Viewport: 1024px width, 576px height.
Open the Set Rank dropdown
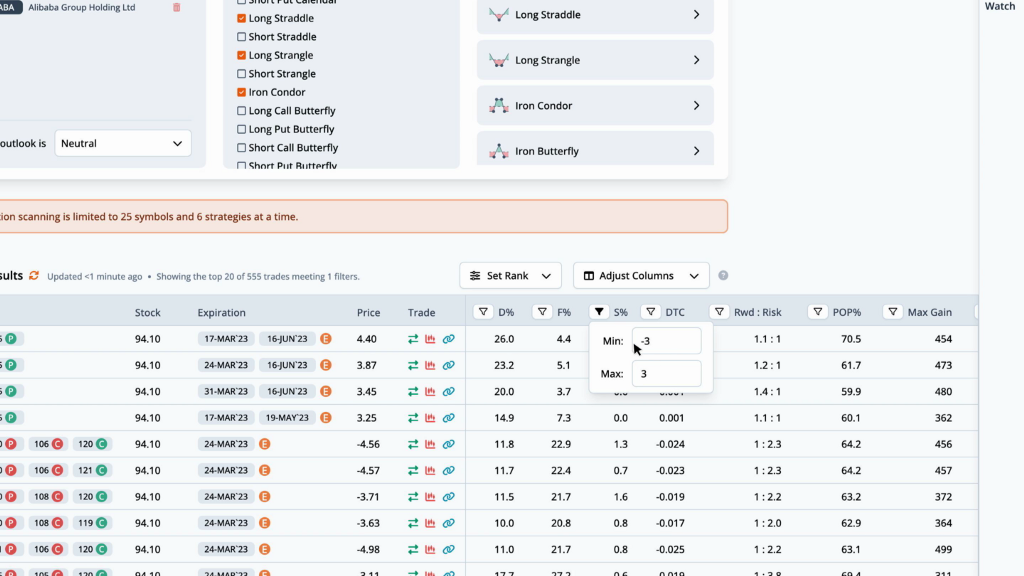tap(510, 276)
